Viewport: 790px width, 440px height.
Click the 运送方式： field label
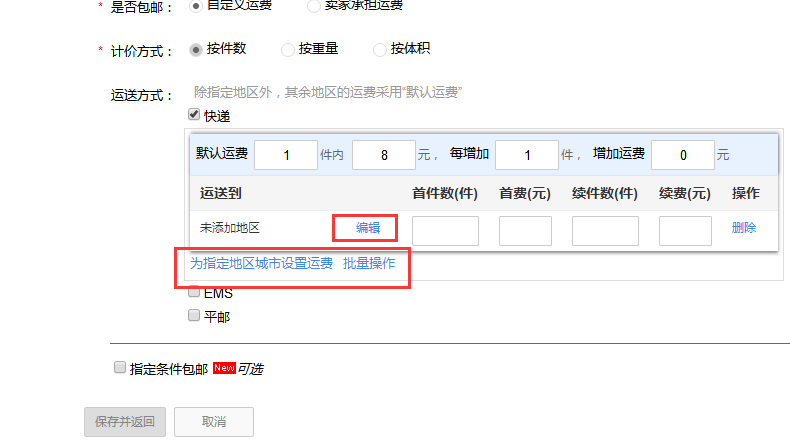click(142, 95)
